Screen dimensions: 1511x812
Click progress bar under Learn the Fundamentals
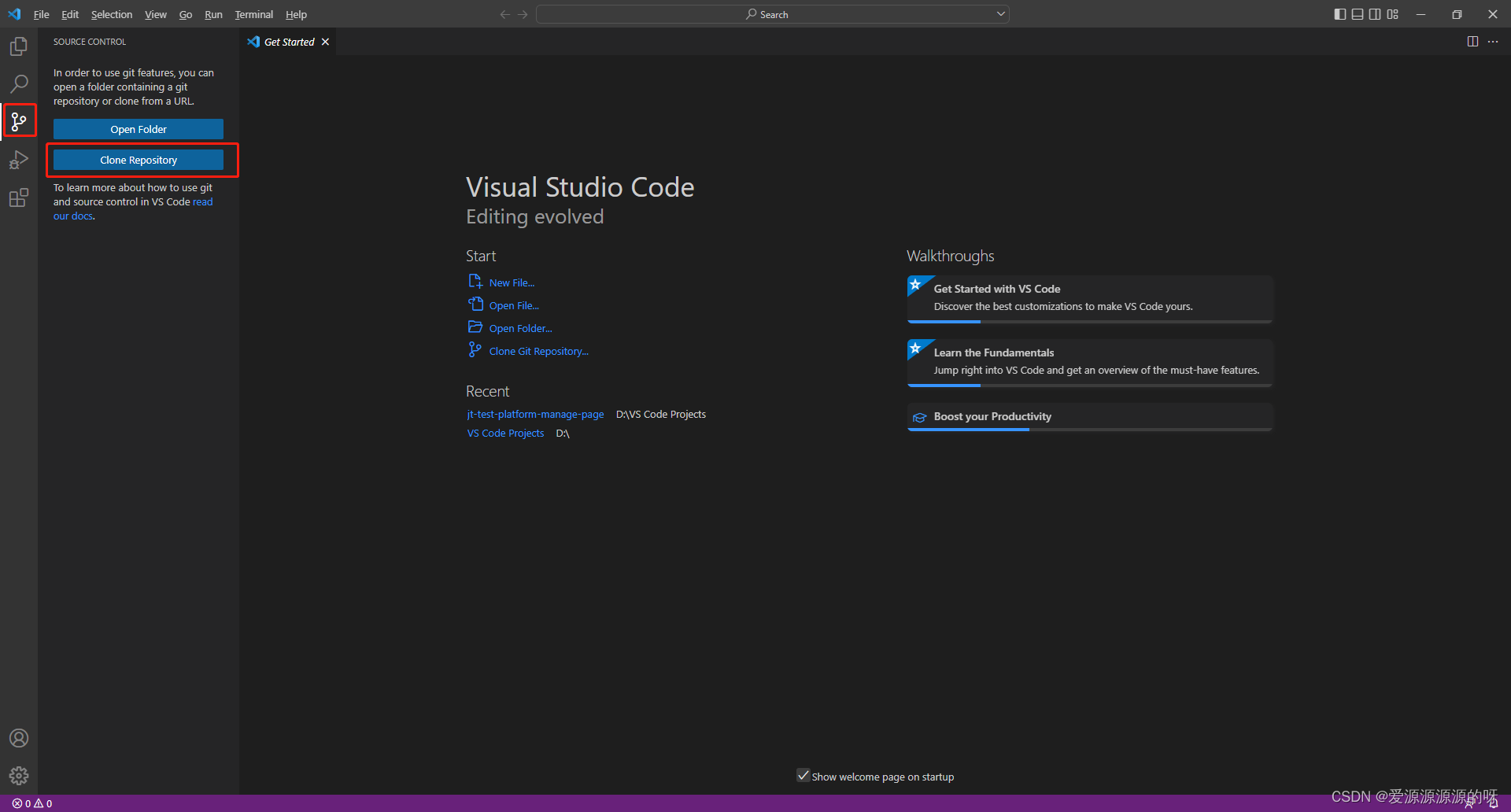(1090, 385)
